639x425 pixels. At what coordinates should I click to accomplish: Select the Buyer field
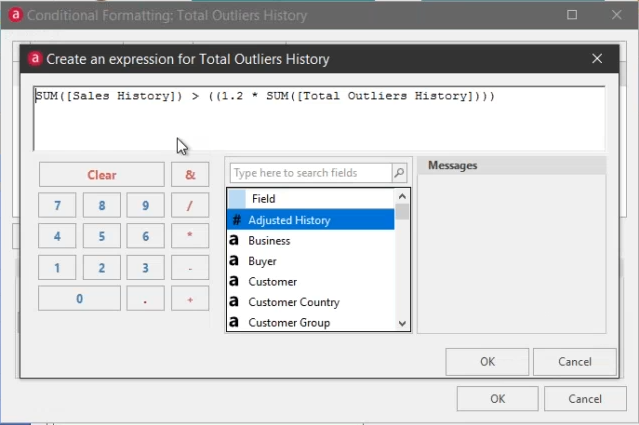[311, 261]
